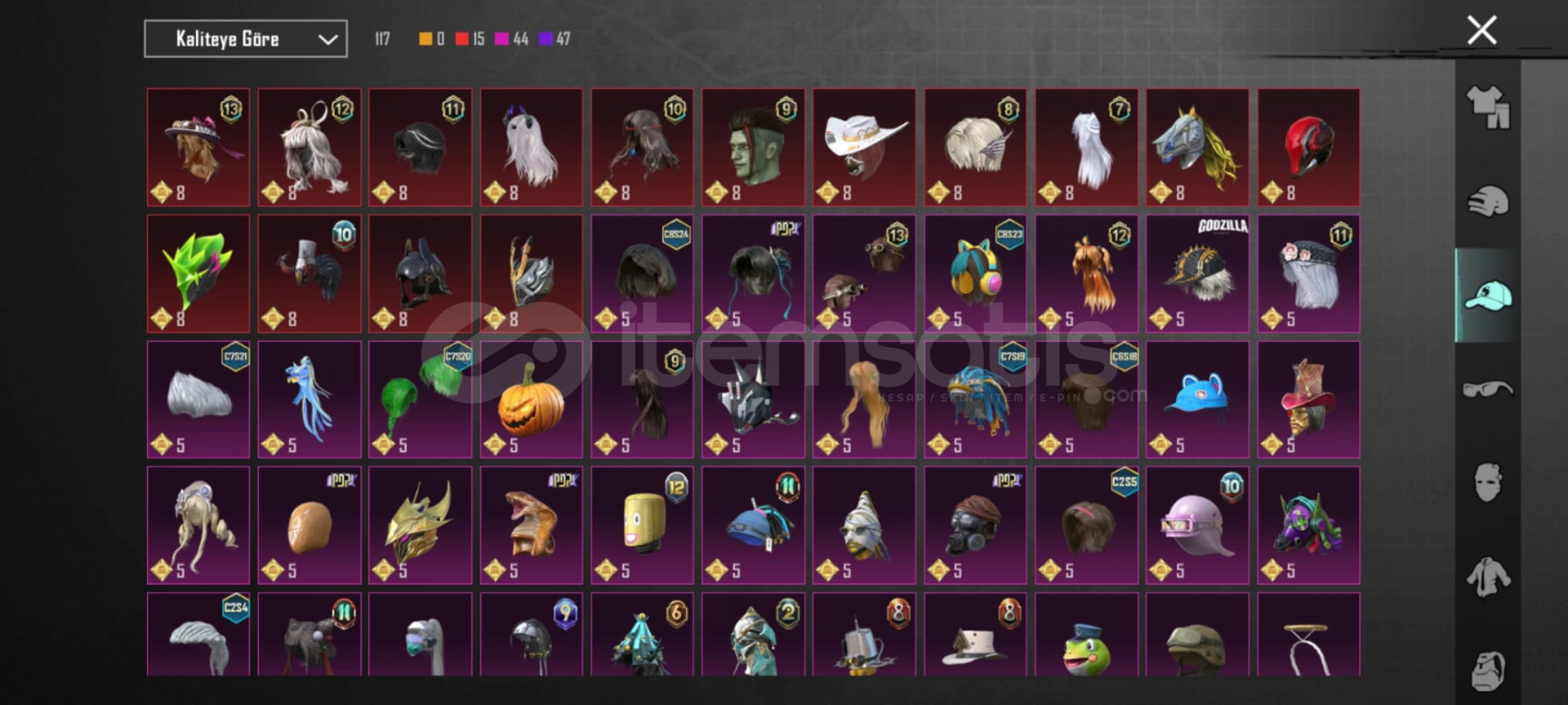This screenshot has height=705, width=1568.
Task: Select the Godzilla cap item
Action: [1197, 274]
